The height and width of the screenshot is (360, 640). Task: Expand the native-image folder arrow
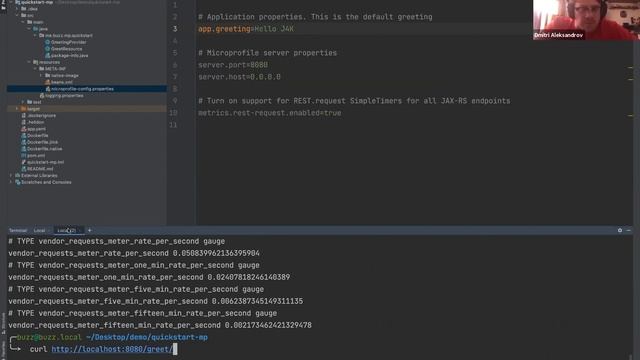pyautogui.click(x=41, y=76)
